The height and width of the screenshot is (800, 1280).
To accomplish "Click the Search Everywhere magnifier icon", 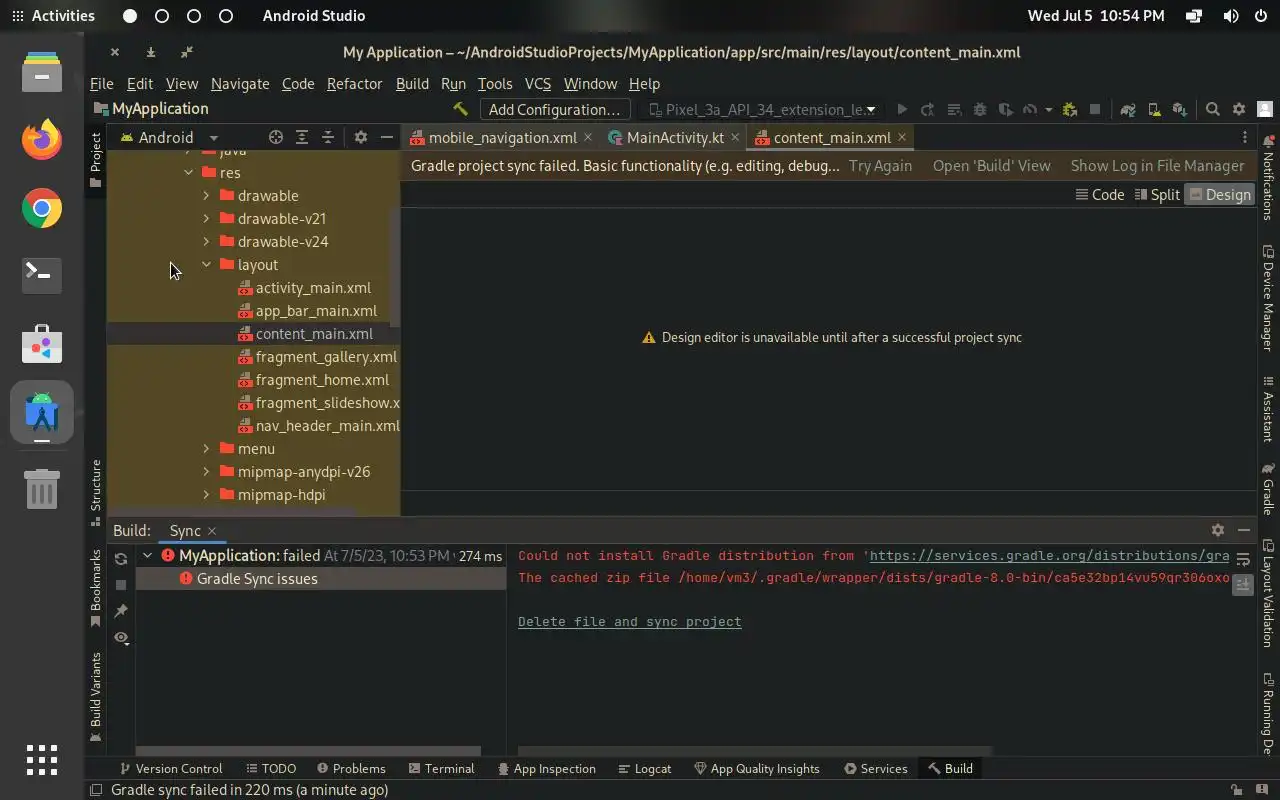I will (x=1212, y=109).
